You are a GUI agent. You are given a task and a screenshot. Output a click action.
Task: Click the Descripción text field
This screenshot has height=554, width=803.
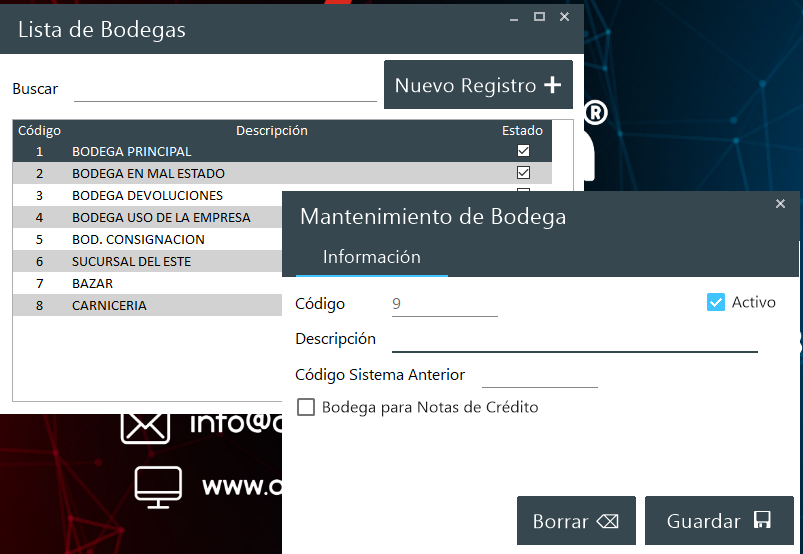(x=574, y=340)
